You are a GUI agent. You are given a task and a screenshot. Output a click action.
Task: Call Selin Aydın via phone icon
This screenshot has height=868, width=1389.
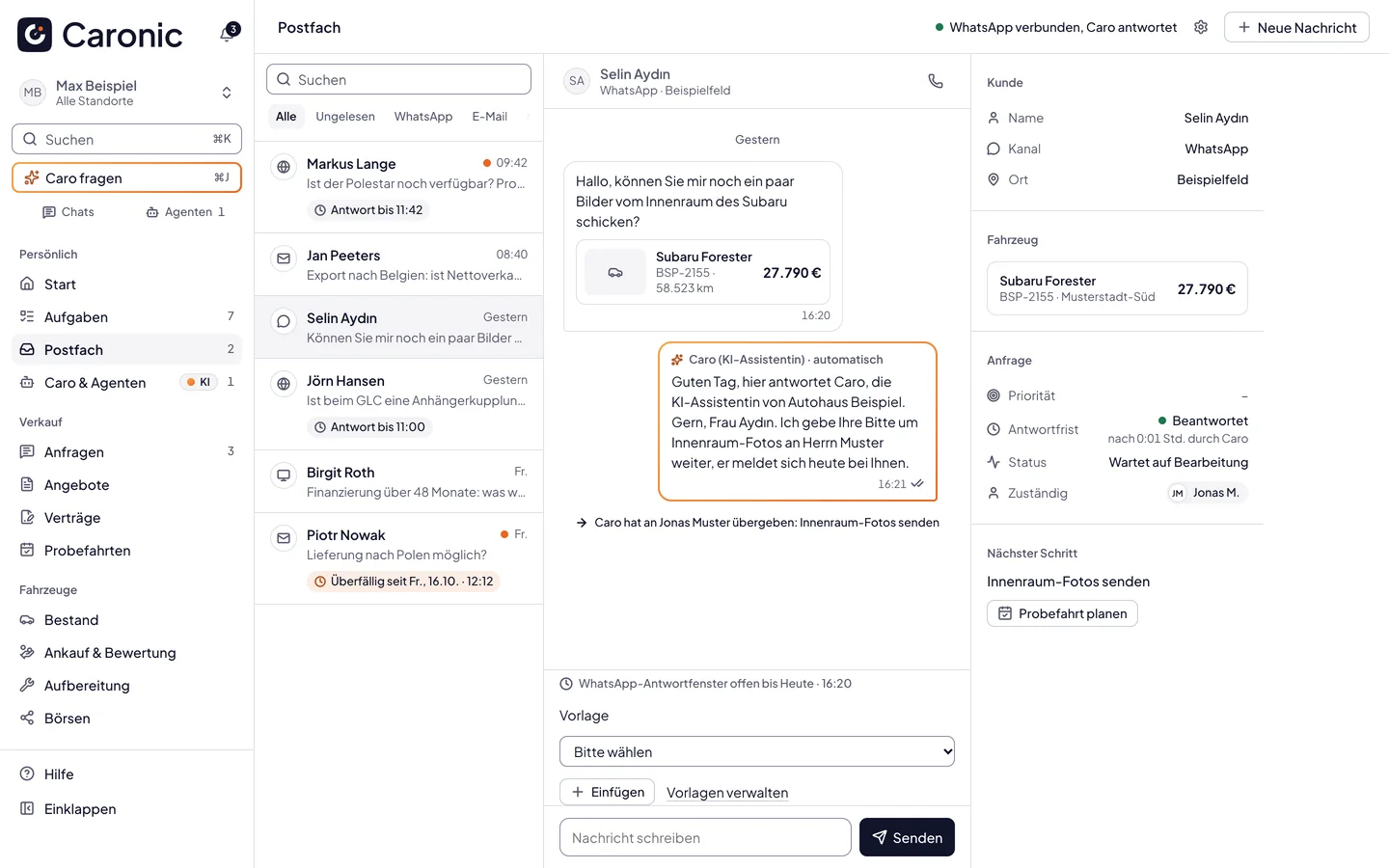pos(936,81)
